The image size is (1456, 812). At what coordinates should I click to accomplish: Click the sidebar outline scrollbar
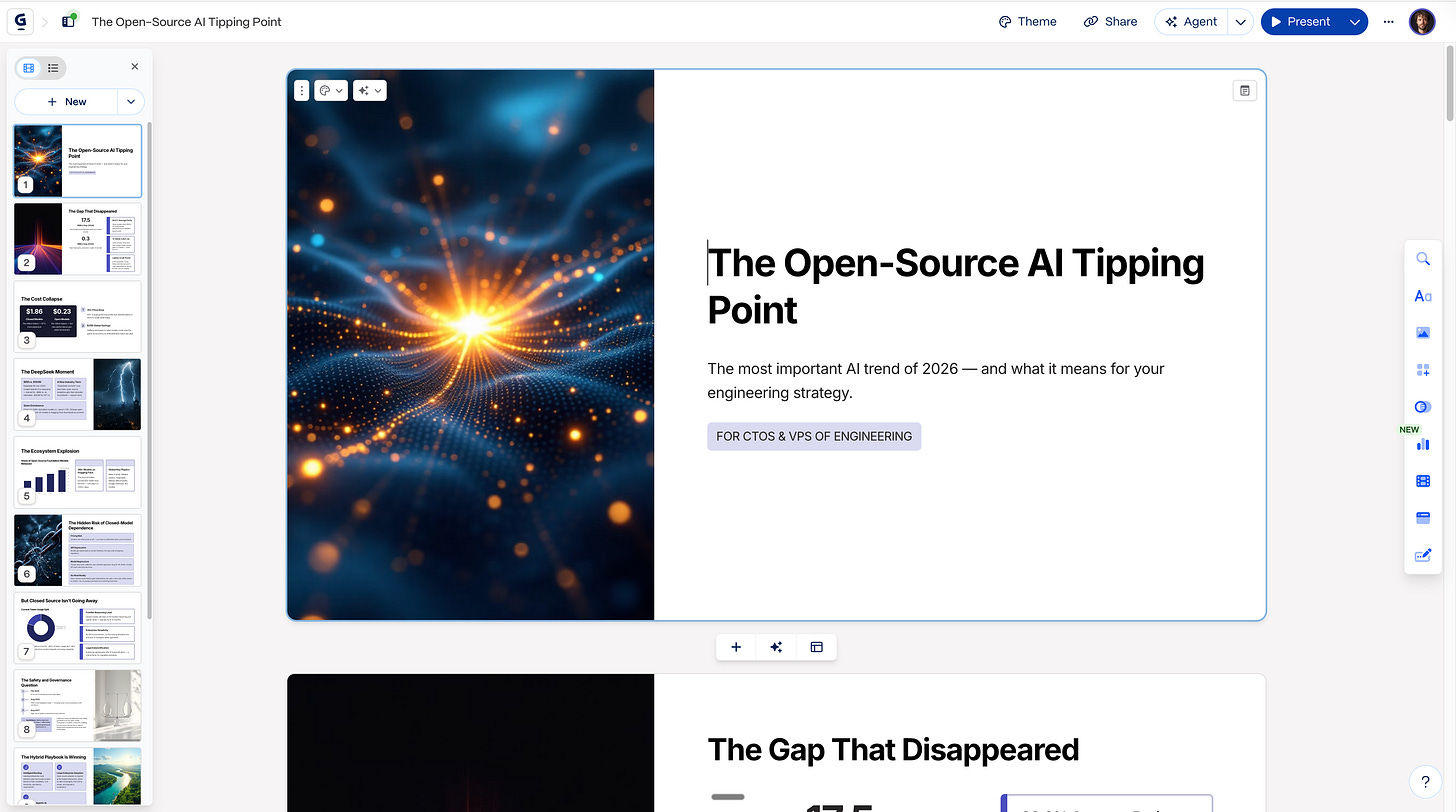click(150, 370)
